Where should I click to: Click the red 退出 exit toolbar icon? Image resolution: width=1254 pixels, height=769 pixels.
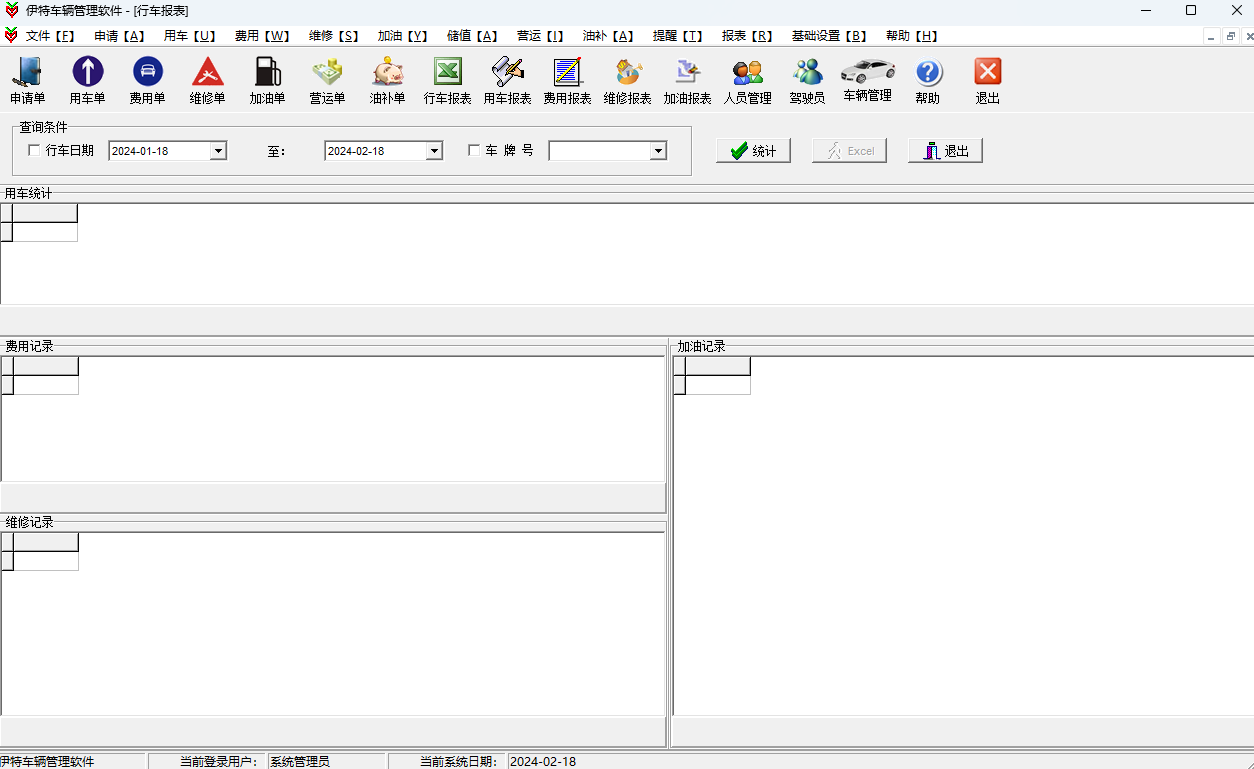coord(988,81)
